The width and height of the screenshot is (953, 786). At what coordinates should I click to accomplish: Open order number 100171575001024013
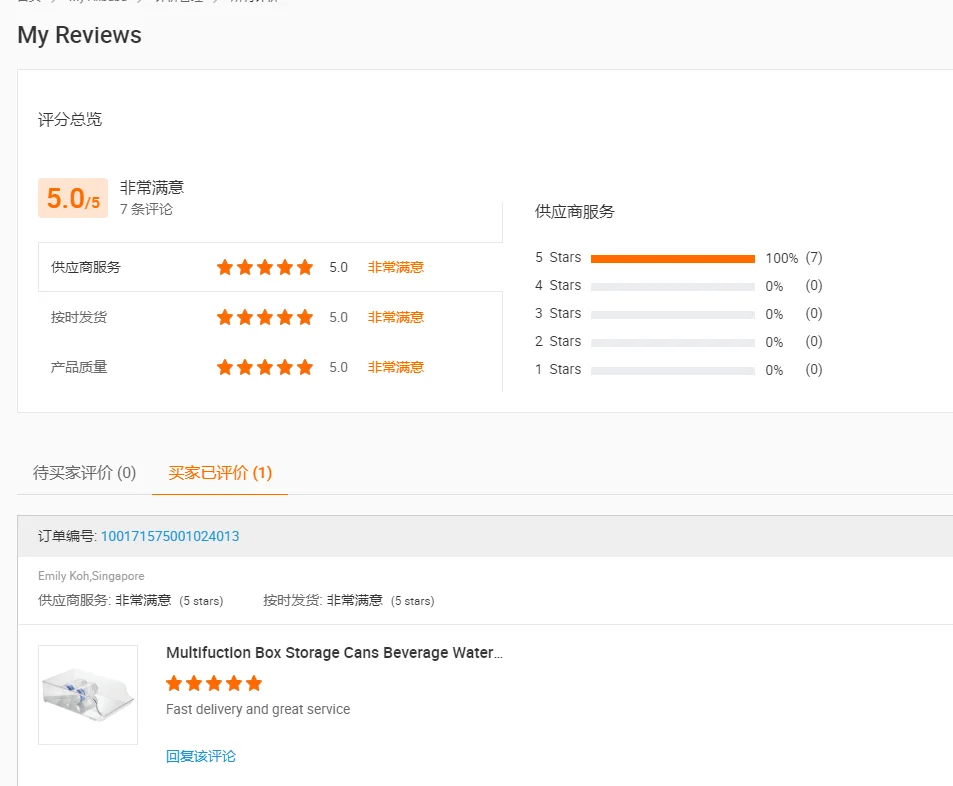[x=170, y=536]
